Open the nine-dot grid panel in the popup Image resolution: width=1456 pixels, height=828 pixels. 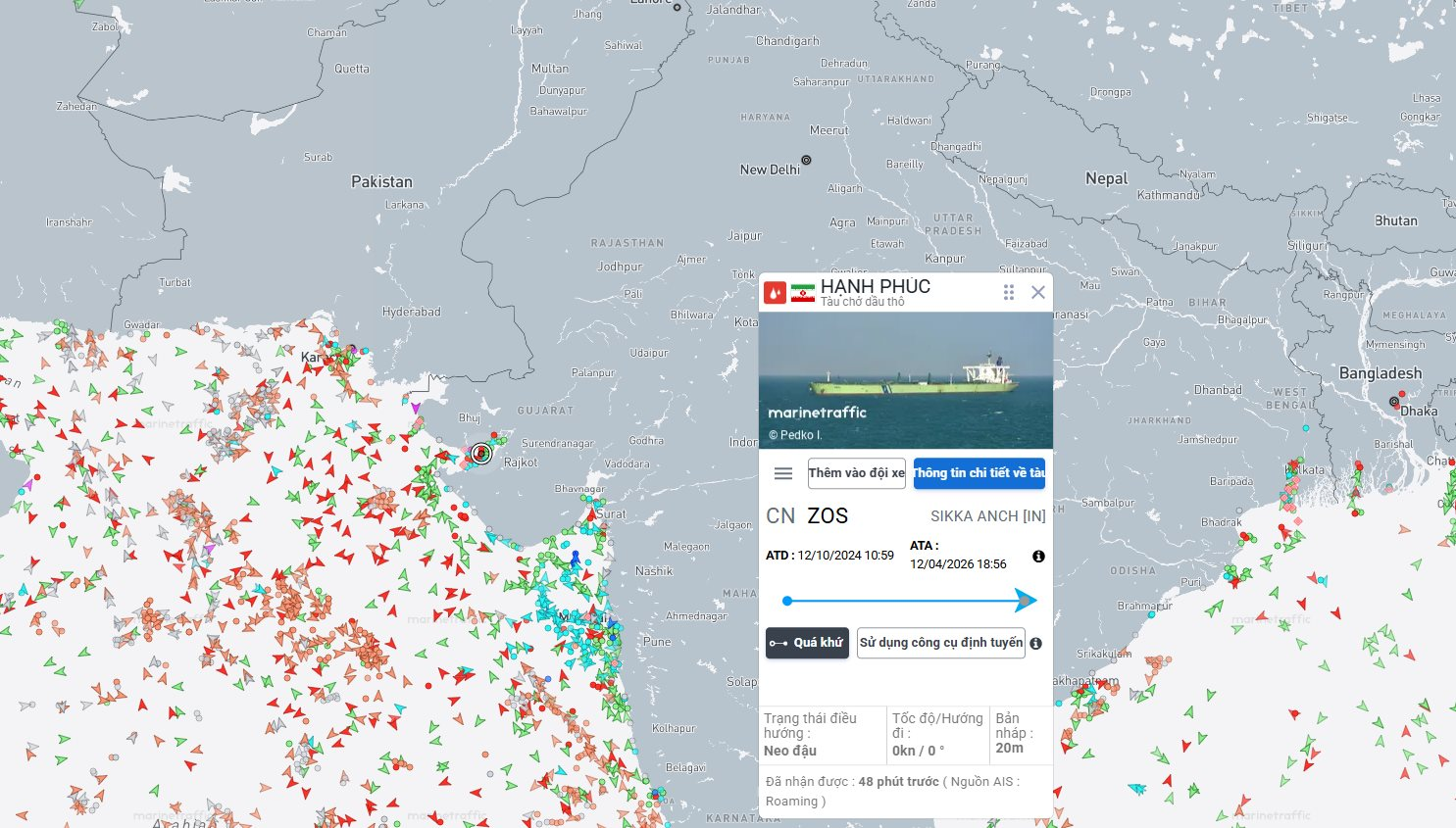[1008, 292]
